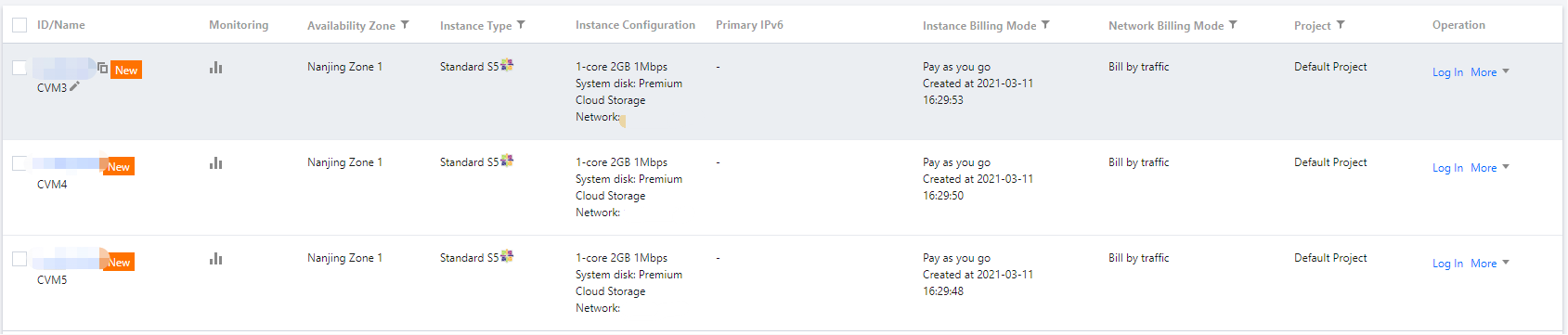Expand More menu for CVM5

click(1489, 264)
